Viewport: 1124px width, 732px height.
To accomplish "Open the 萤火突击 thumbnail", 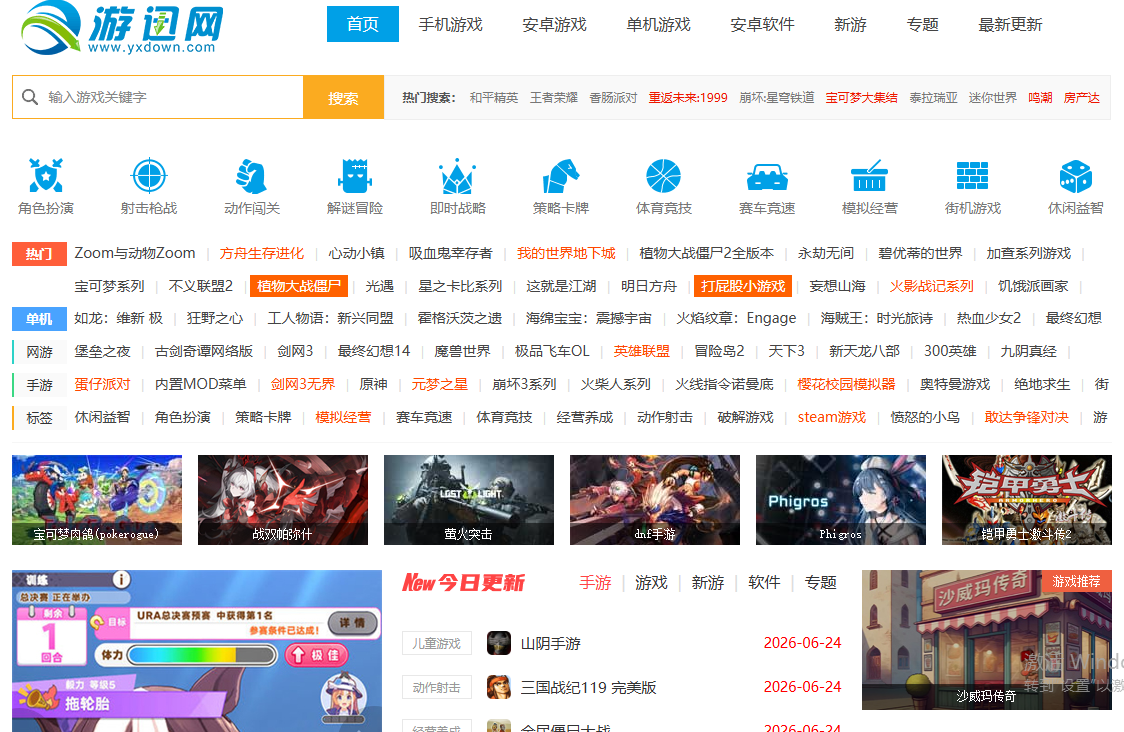I will 469,500.
